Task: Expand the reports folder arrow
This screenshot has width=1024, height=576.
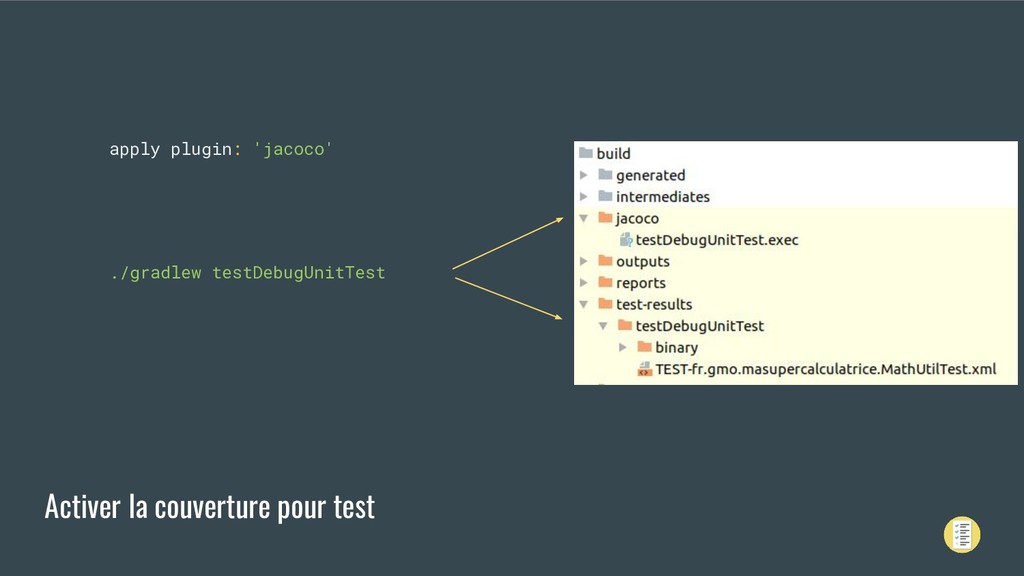Action: (584, 283)
